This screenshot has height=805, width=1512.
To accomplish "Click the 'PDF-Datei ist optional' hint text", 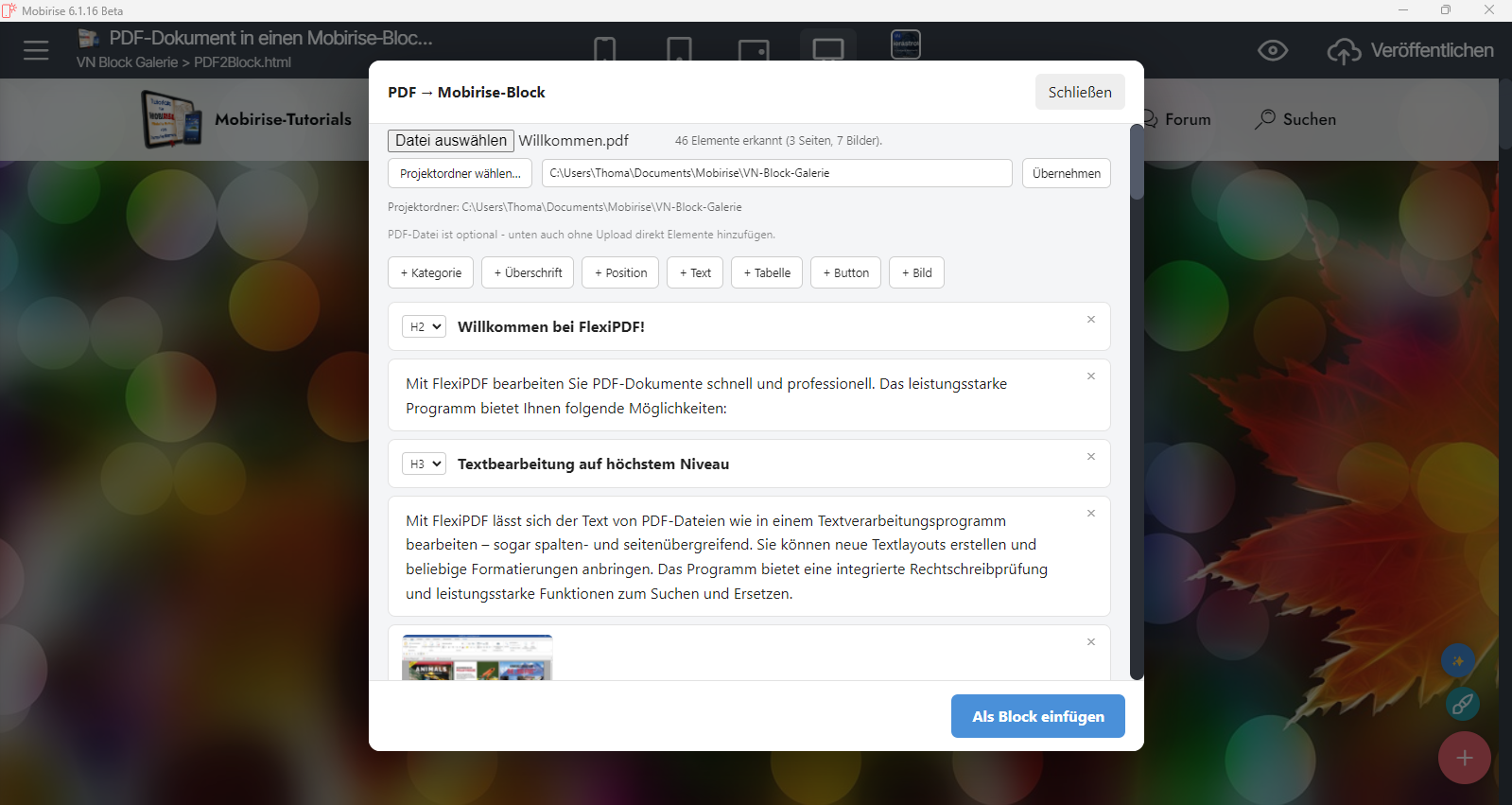I will pos(582,235).
